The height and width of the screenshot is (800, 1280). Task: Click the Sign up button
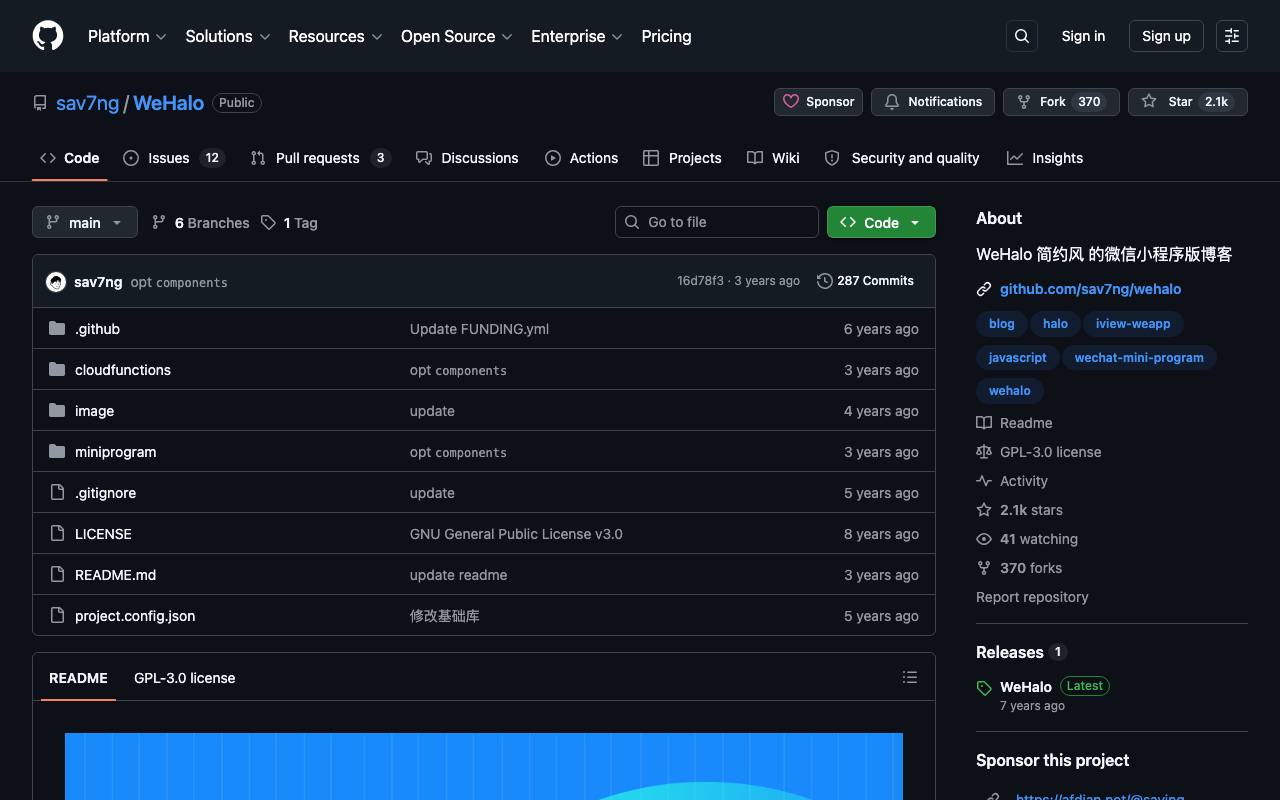click(1166, 36)
